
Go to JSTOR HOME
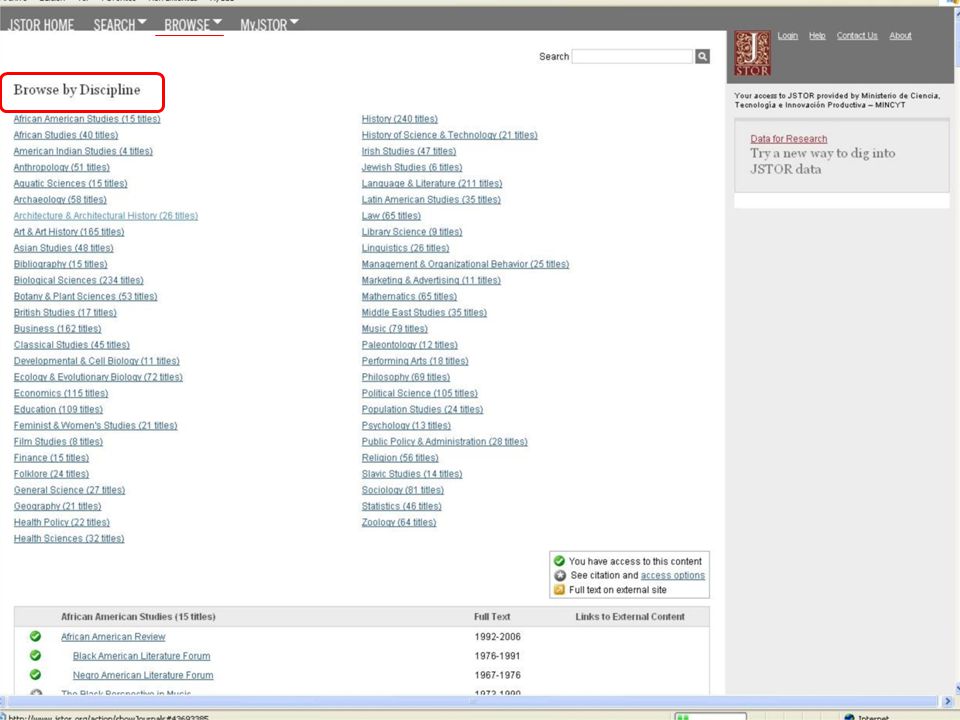(41, 24)
